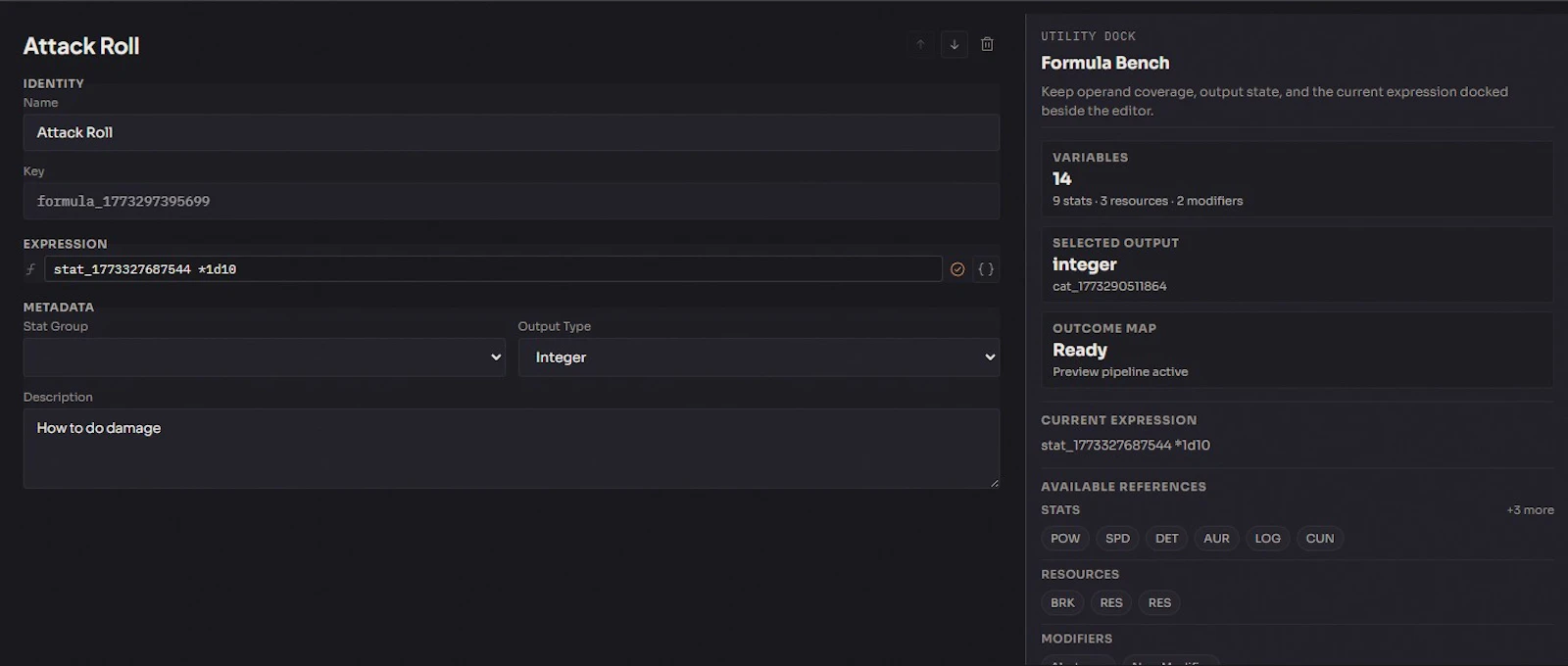
Task: Insert the DET stat reference
Action: (x=1166, y=539)
